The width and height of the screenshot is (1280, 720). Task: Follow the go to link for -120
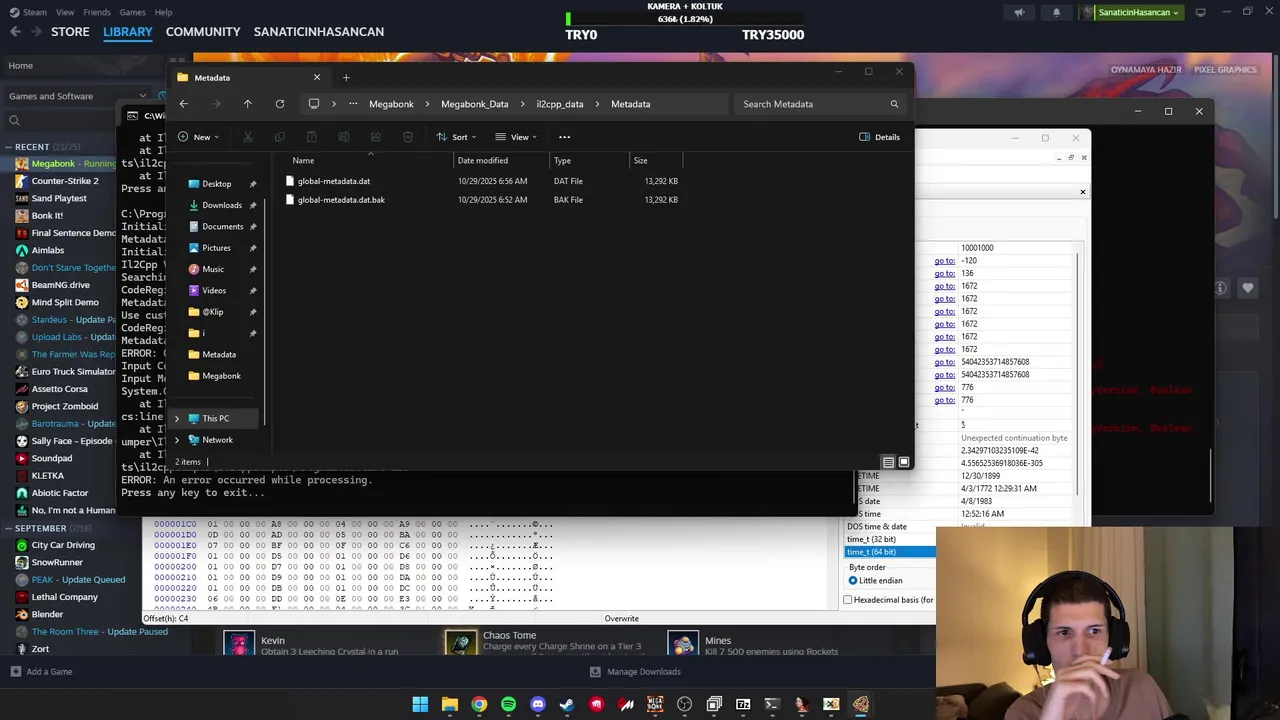coord(945,261)
